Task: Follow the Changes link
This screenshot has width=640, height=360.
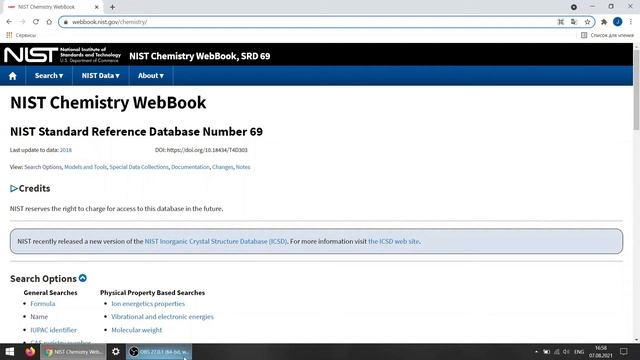Action: [222, 167]
